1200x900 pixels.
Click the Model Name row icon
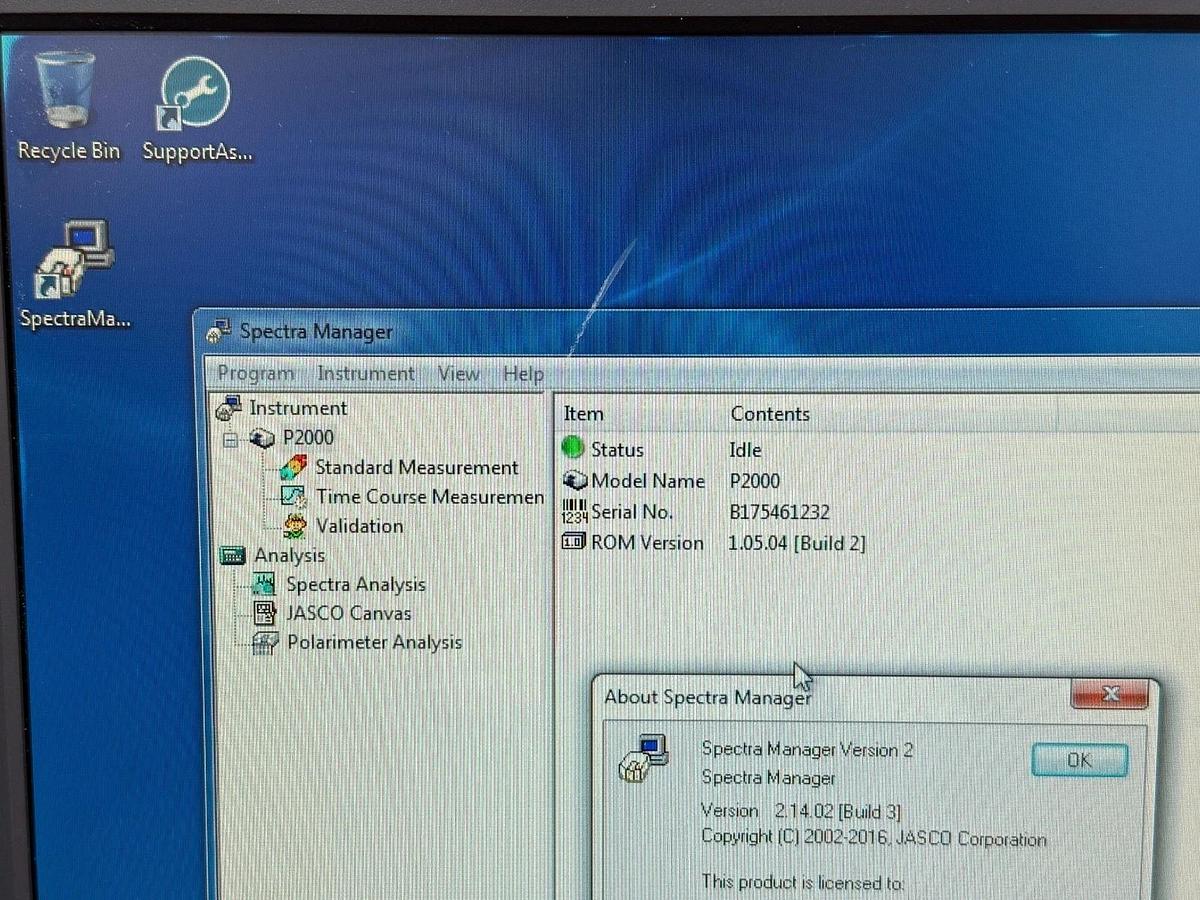[x=575, y=481]
